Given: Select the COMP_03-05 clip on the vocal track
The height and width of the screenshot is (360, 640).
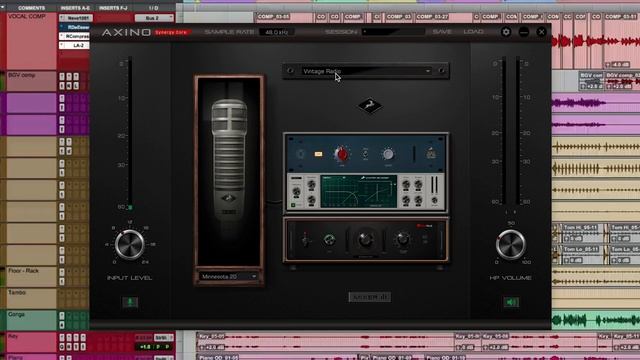Looking at the screenshot, I should point(284,17).
